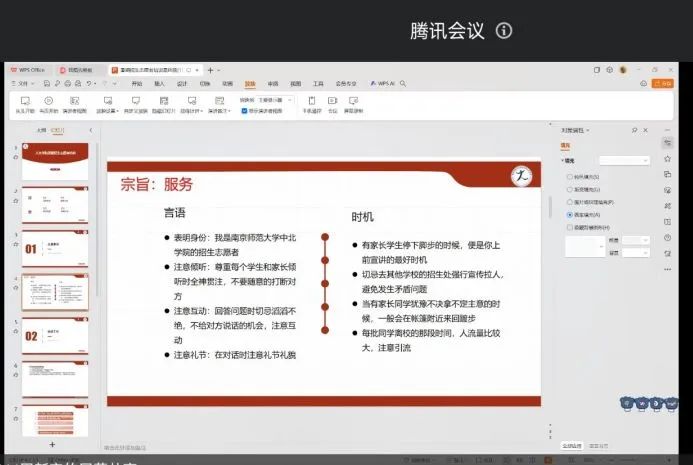Open the Tencent Meeting info icon
The height and width of the screenshot is (465, 693).
(504, 31)
